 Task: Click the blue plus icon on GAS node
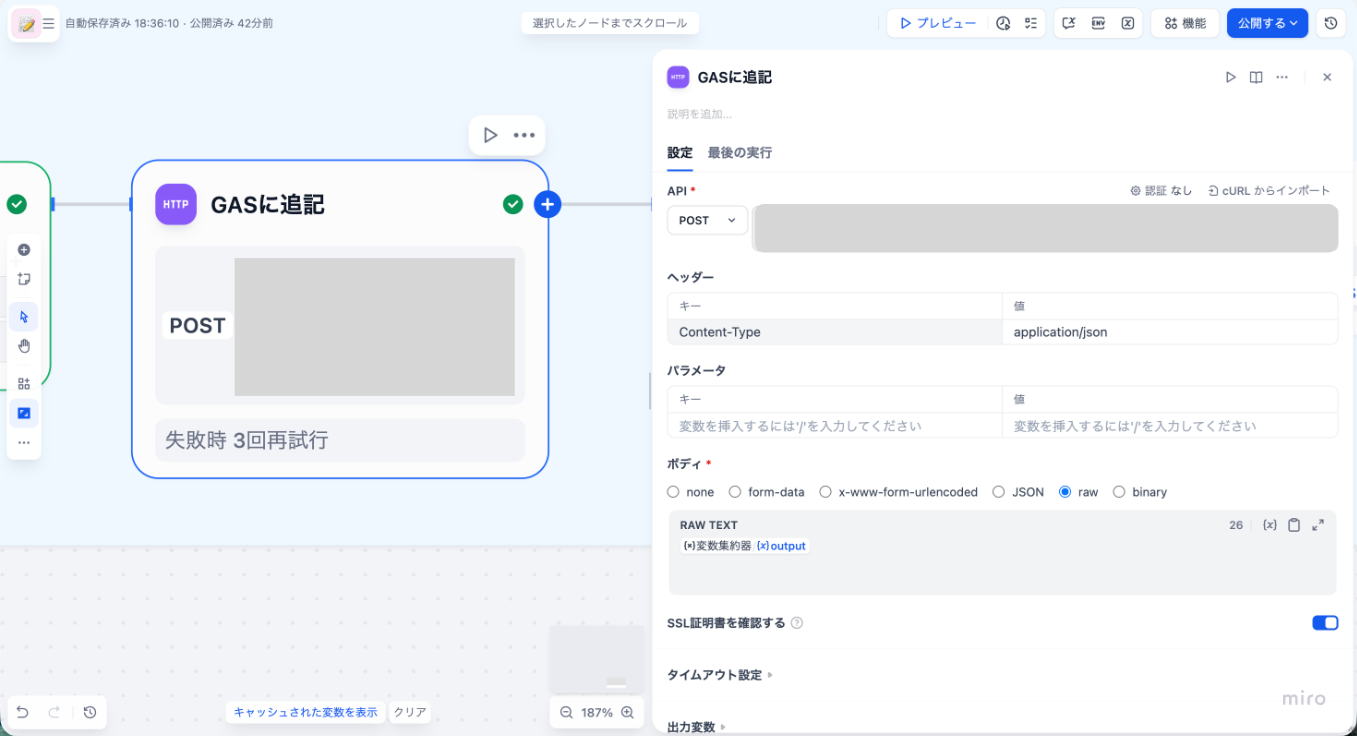pyautogui.click(x=547, y=205)
